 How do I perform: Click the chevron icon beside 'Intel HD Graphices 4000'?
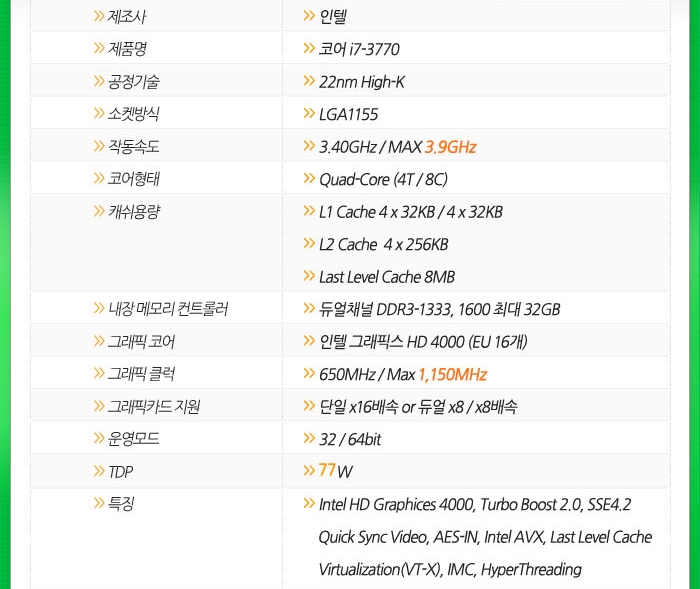(x=309, y=503)
